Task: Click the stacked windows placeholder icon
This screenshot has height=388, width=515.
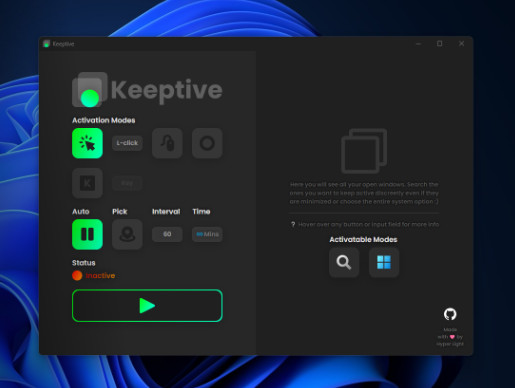Action: point(364,151)
